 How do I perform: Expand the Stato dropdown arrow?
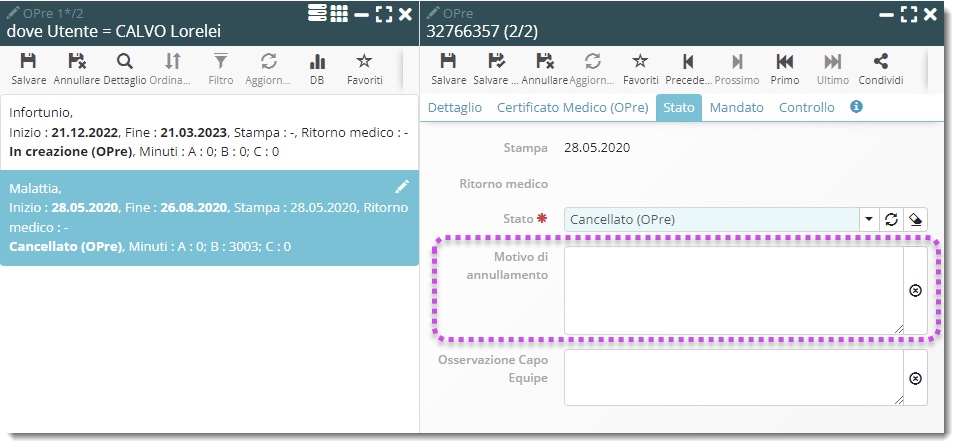click(x=868, y=219)
